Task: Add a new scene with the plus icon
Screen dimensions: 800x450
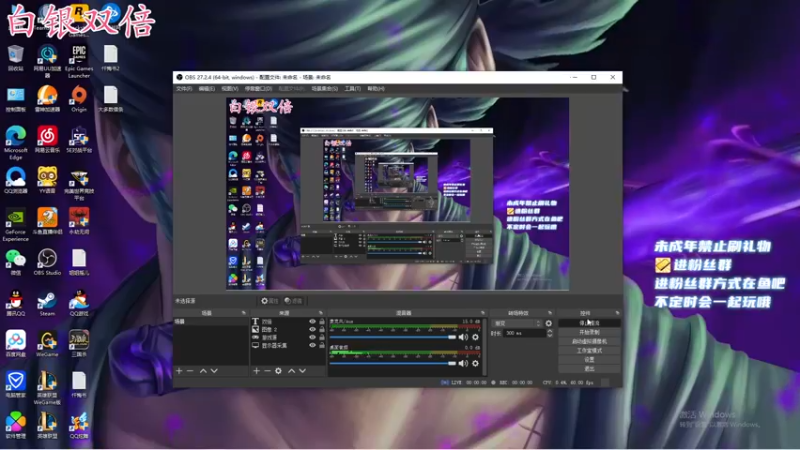Action: click(x=179, y=371)
